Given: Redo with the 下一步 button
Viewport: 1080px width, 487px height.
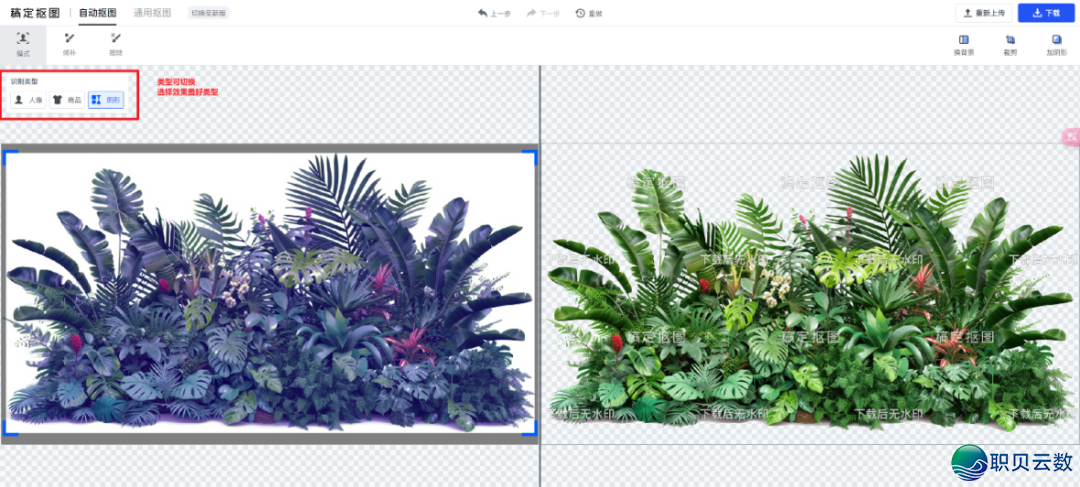Looking at the screenshot, I should (543, 13).
